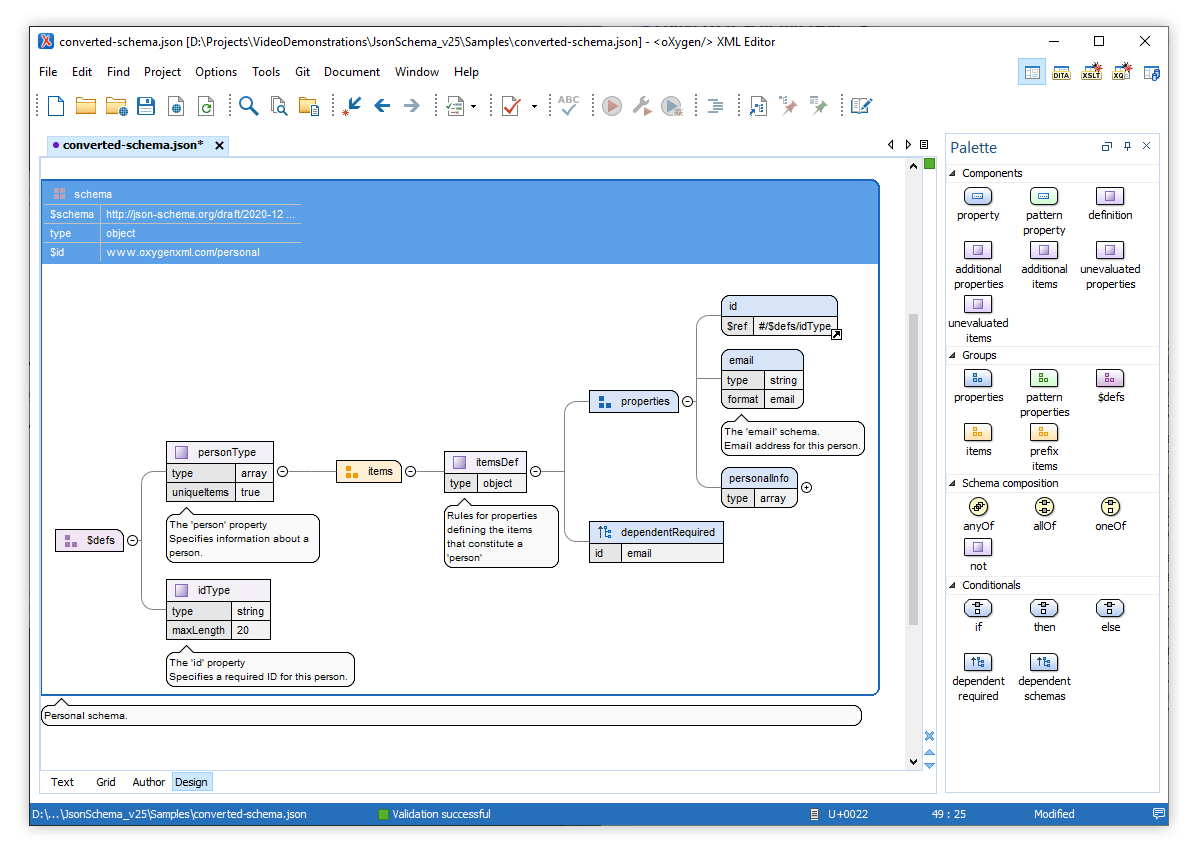Viewport: 1200px width, 850px height.
Task: Collapse the properties node branch
Action: [x=688, y=401]
